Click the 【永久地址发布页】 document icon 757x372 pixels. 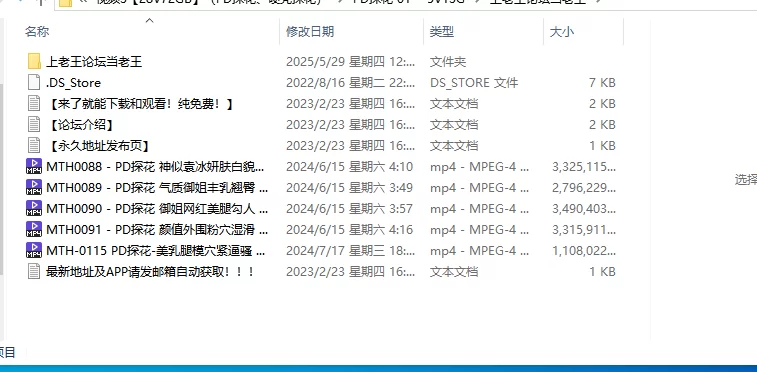point(34,145)
